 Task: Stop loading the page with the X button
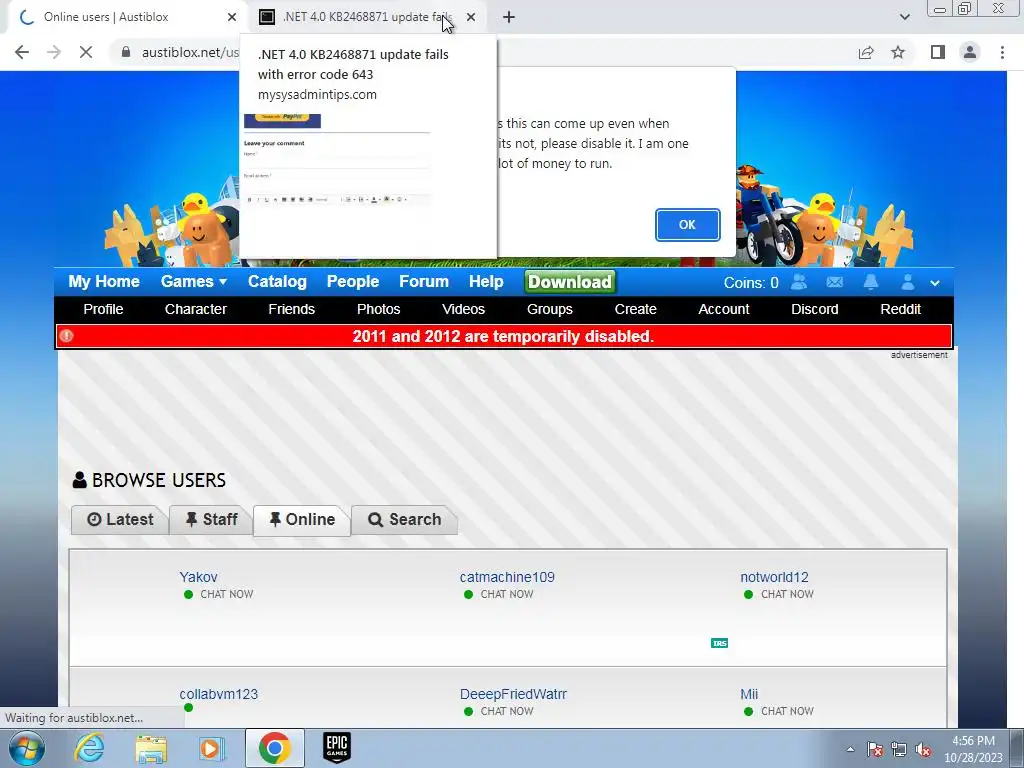point(86,52)
